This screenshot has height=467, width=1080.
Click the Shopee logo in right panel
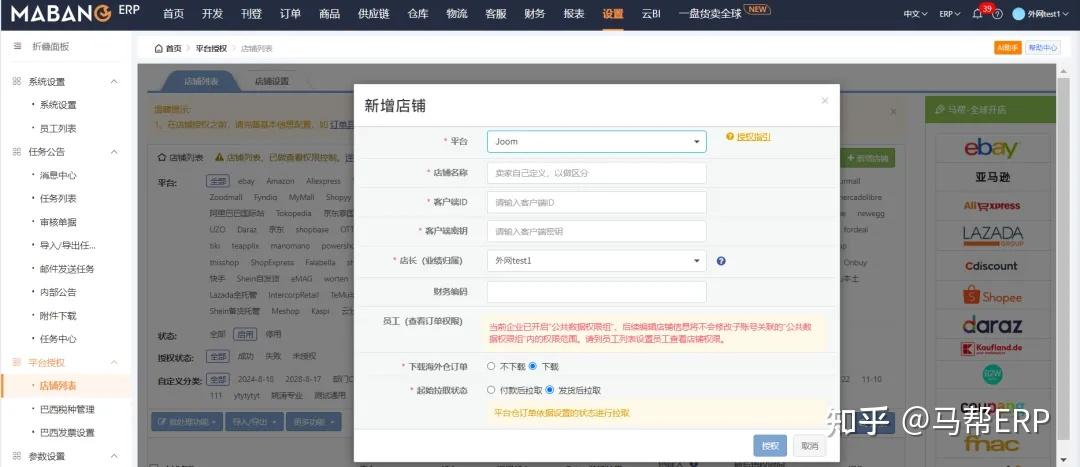pos(992,296)
